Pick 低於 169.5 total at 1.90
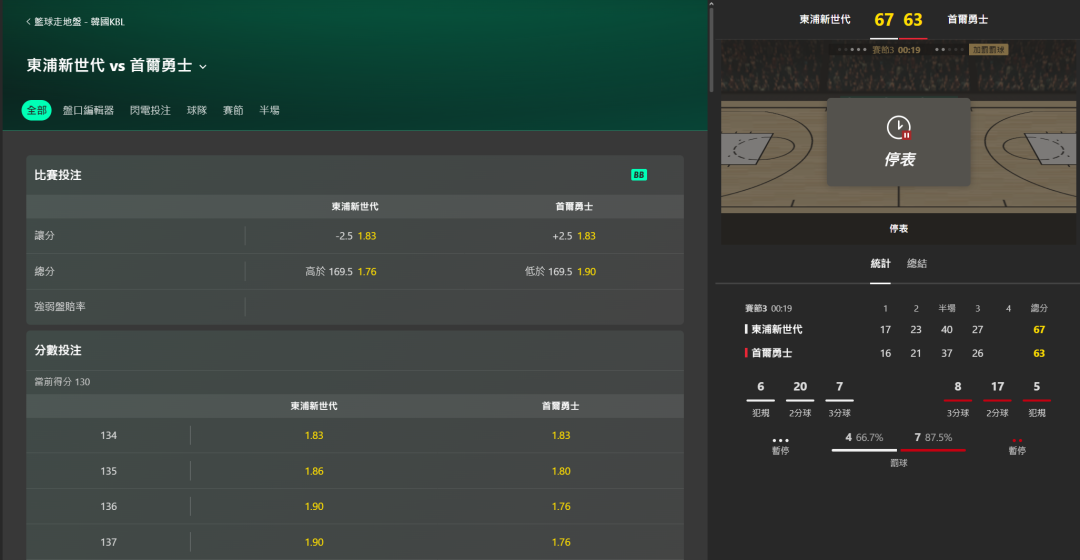Screen dimensions: 1080x560 click(x=574, y=272)
